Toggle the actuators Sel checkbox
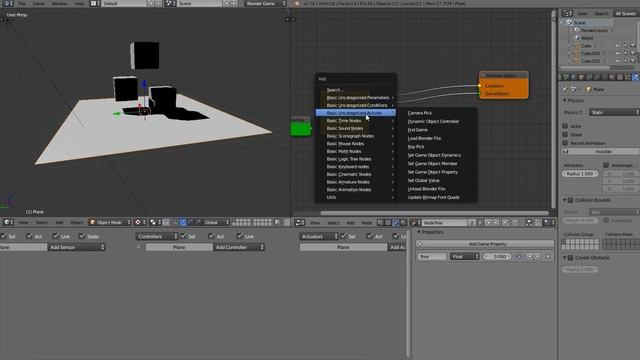 (x=343, y=236)
